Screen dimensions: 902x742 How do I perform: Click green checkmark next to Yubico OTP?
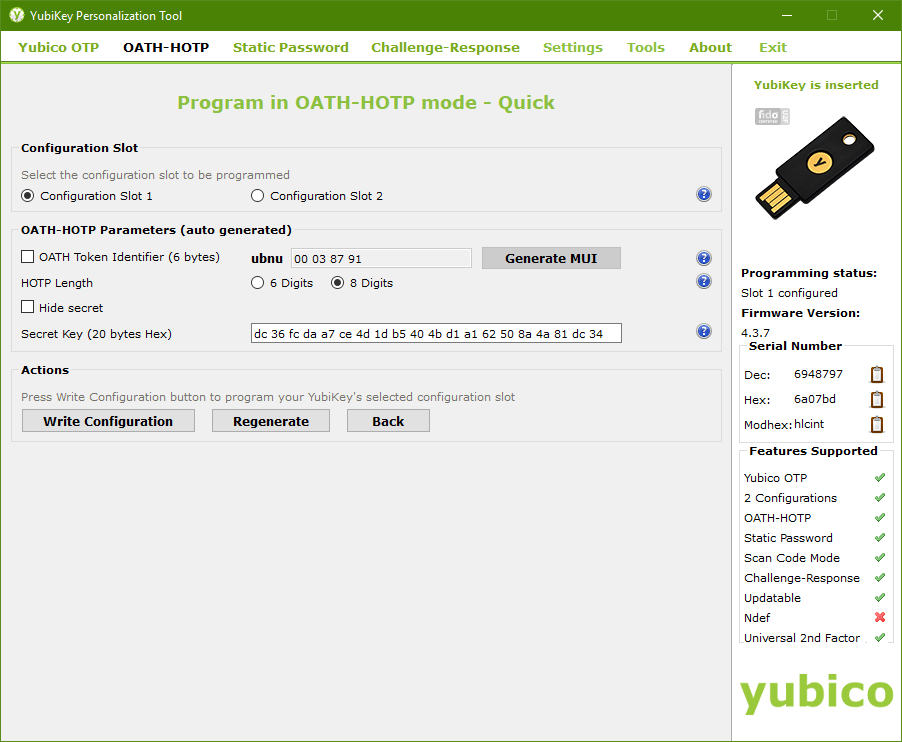click(880, 477)
